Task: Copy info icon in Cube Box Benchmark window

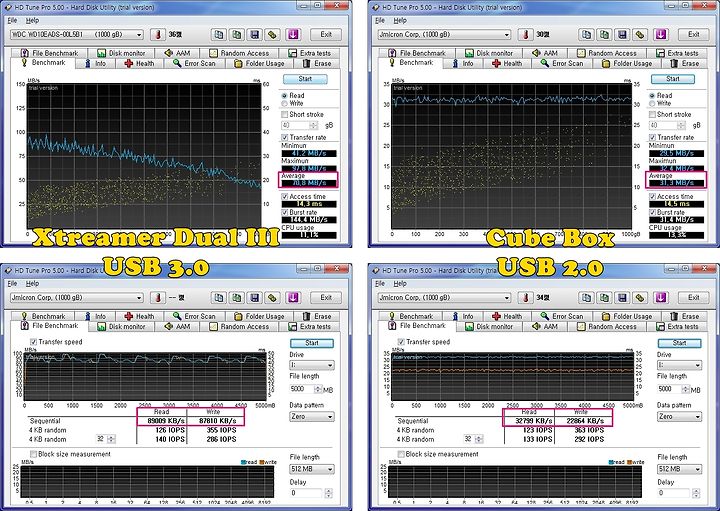Action: (586, 35)
